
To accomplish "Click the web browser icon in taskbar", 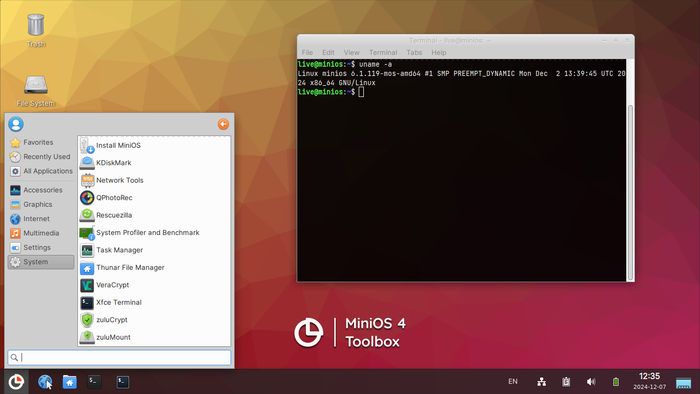I will coord(45,382).
